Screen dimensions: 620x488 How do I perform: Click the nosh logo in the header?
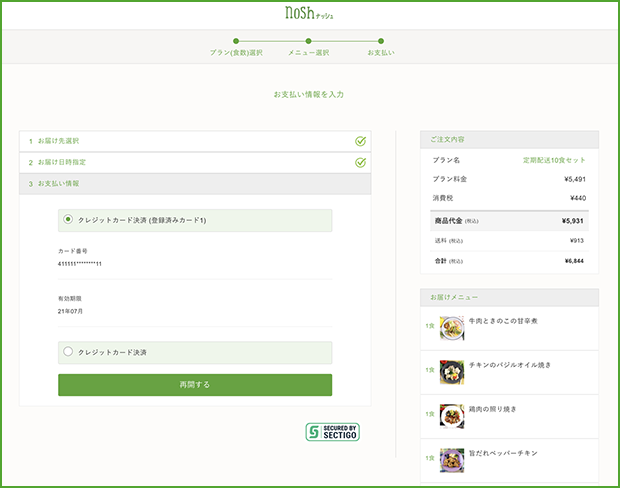309,13
